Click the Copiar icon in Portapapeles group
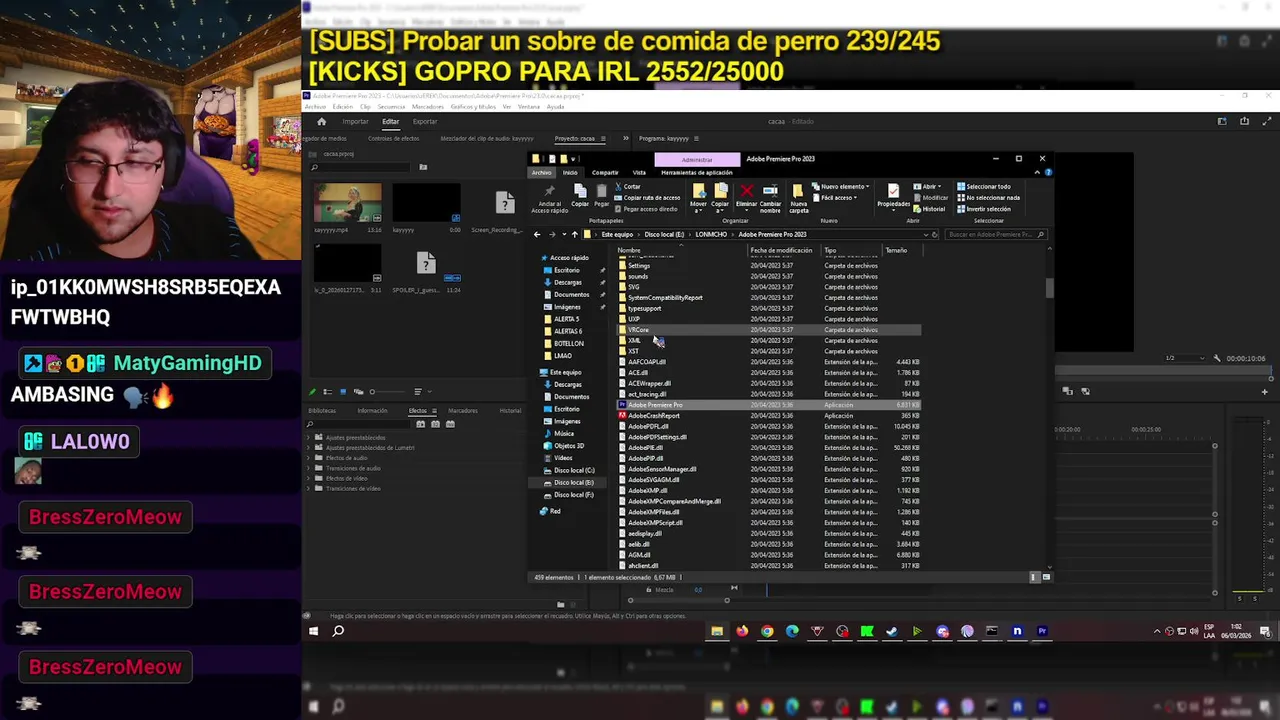1280x720 pixels. [580, 191]
